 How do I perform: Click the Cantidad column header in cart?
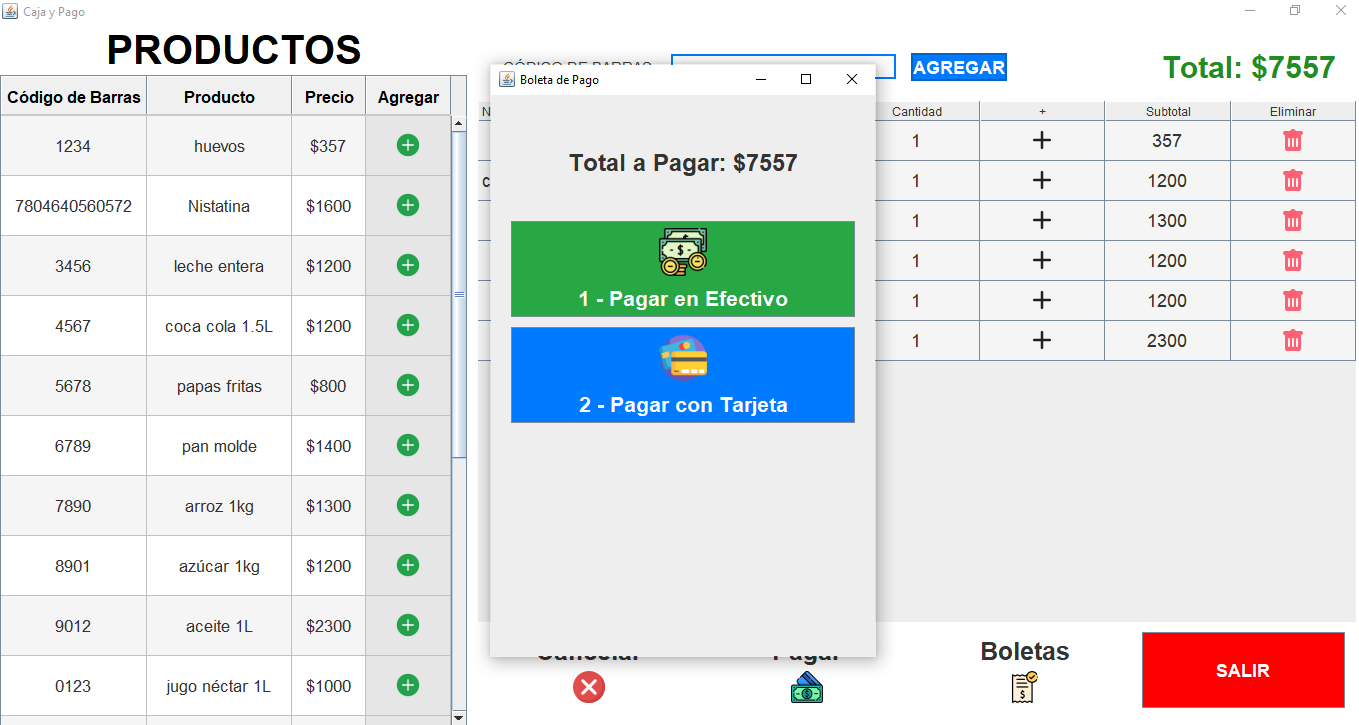917,111
